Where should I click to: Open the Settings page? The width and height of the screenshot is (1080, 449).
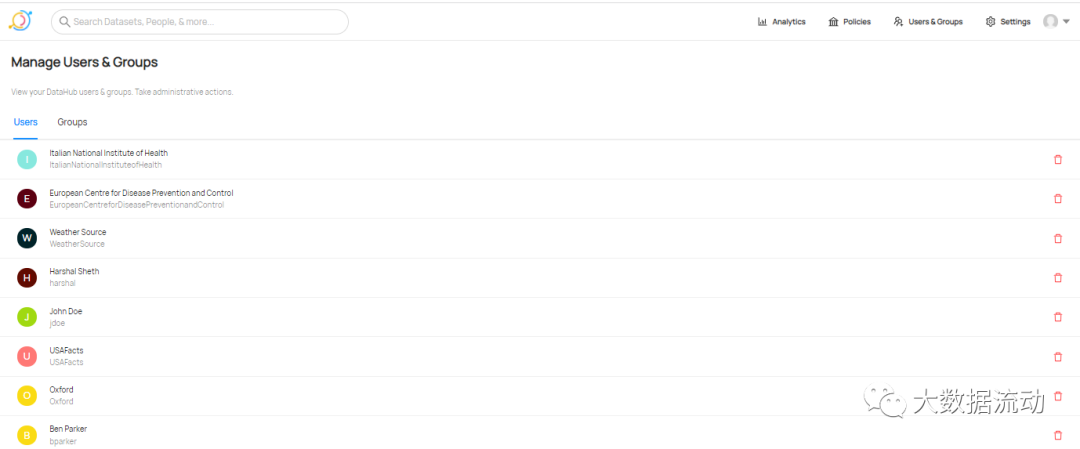1008,21
